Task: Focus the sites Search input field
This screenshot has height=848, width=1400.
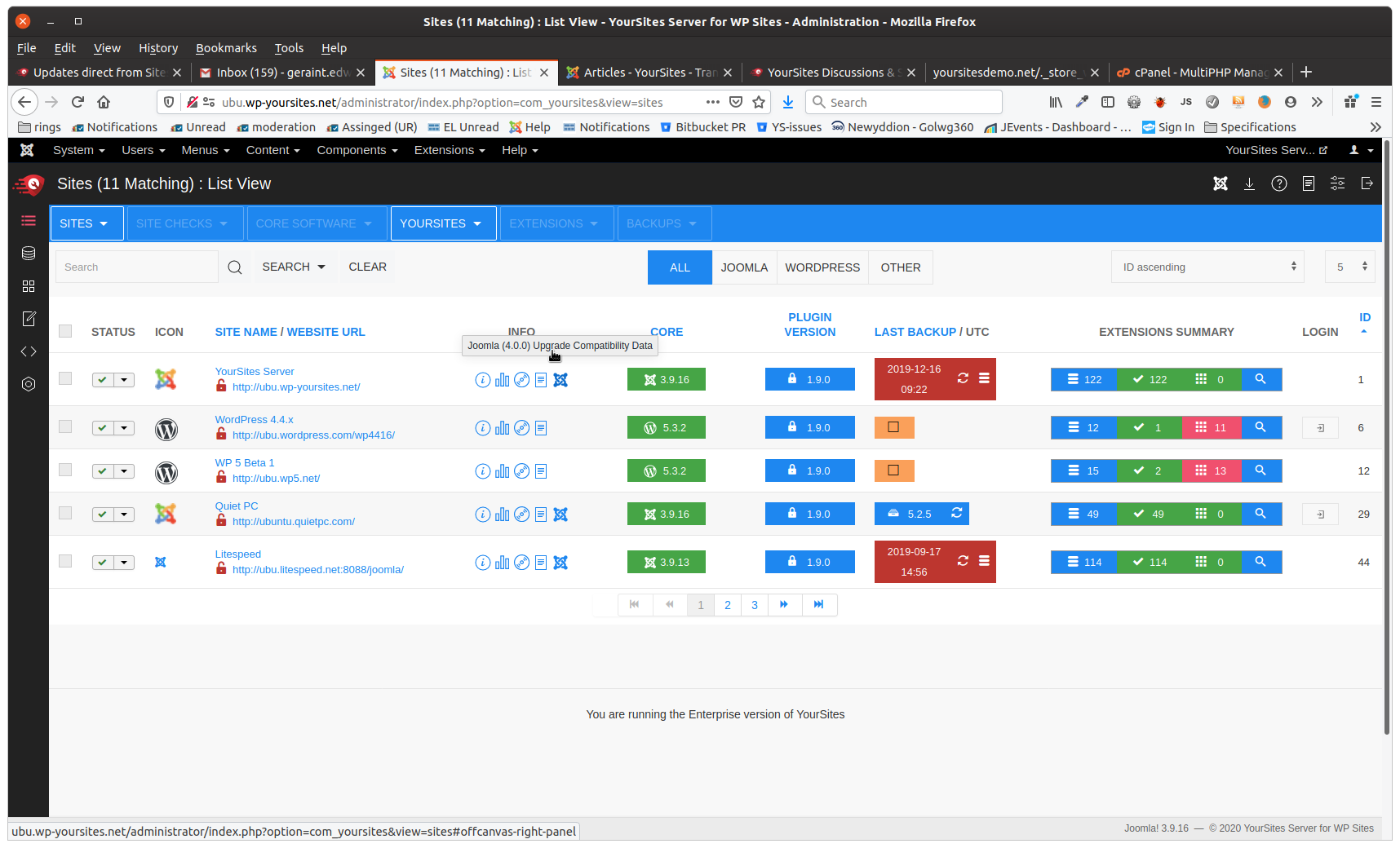Action: (137, 267)
